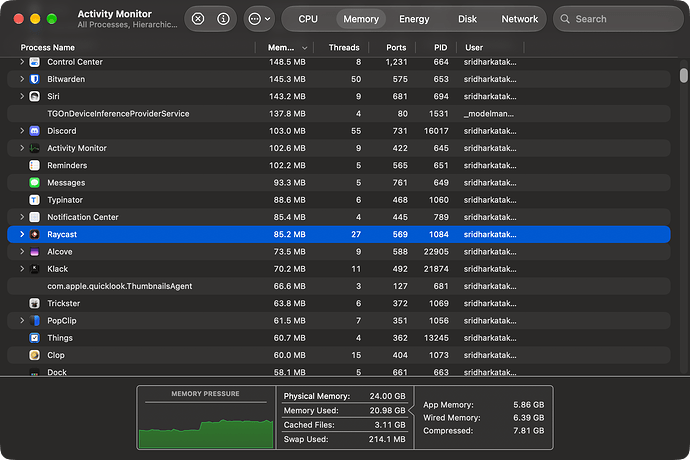Click the Swap Used 214.1 MB value
This screenshot has height=460, width=690.
tap(387, 439)
